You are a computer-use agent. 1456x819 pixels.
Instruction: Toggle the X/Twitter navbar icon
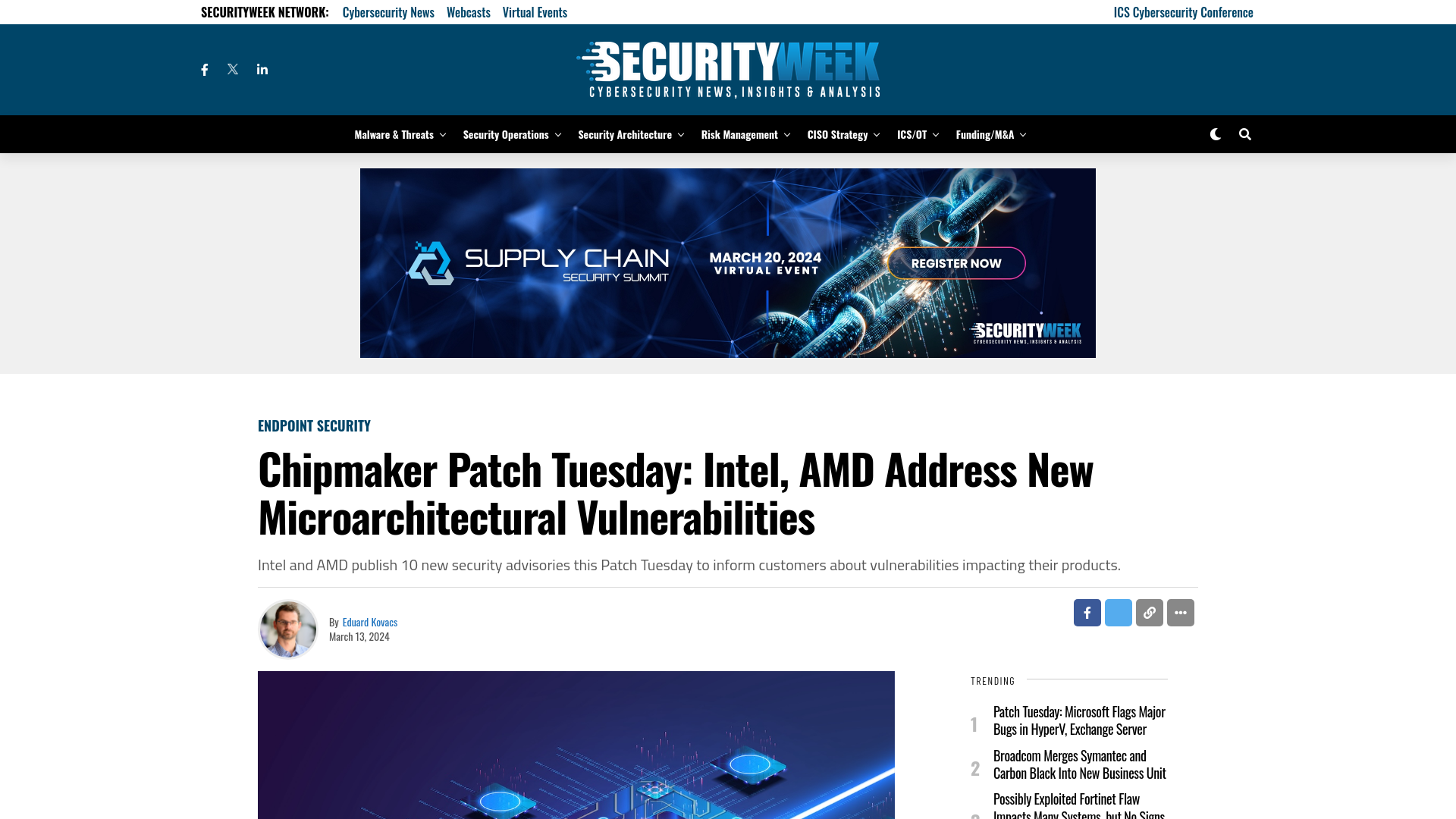[x=233, y=69]
